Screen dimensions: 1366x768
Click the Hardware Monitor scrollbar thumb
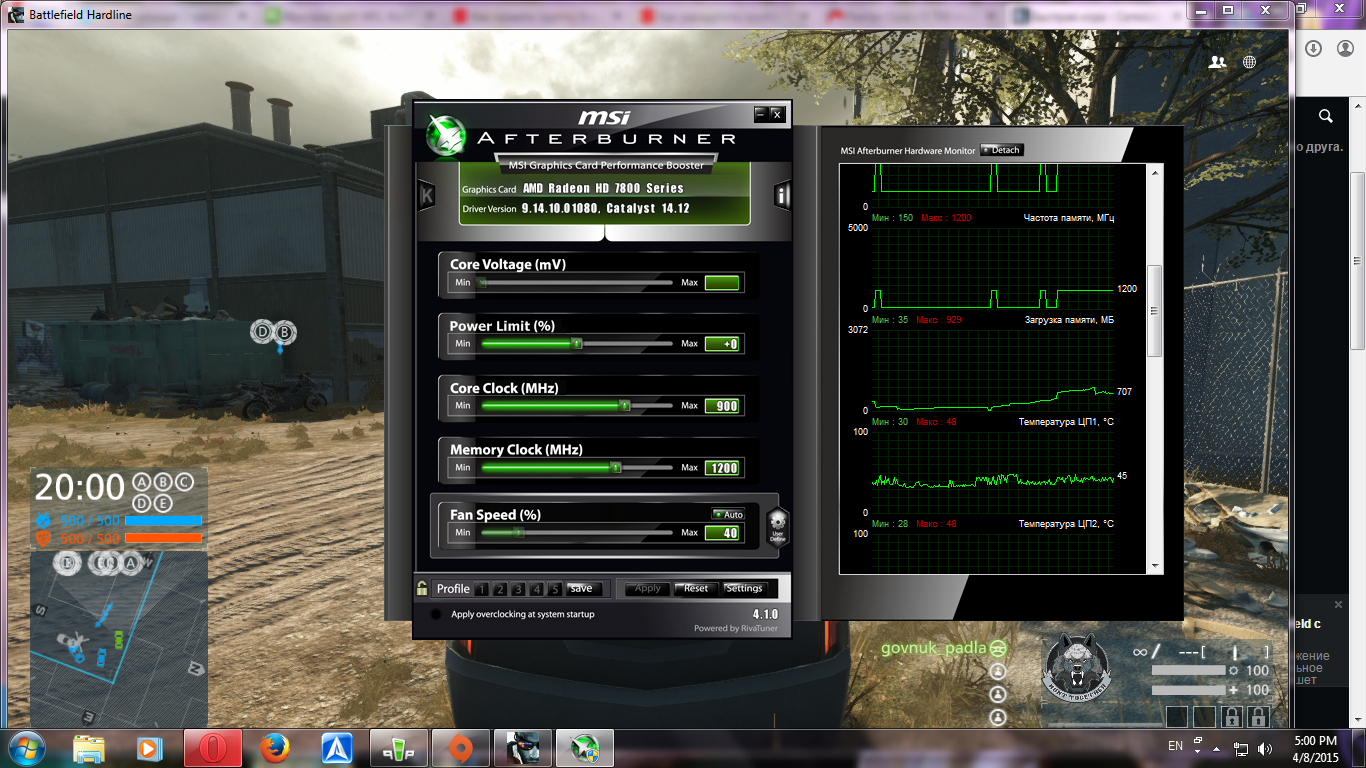(x=1155, y=310)
